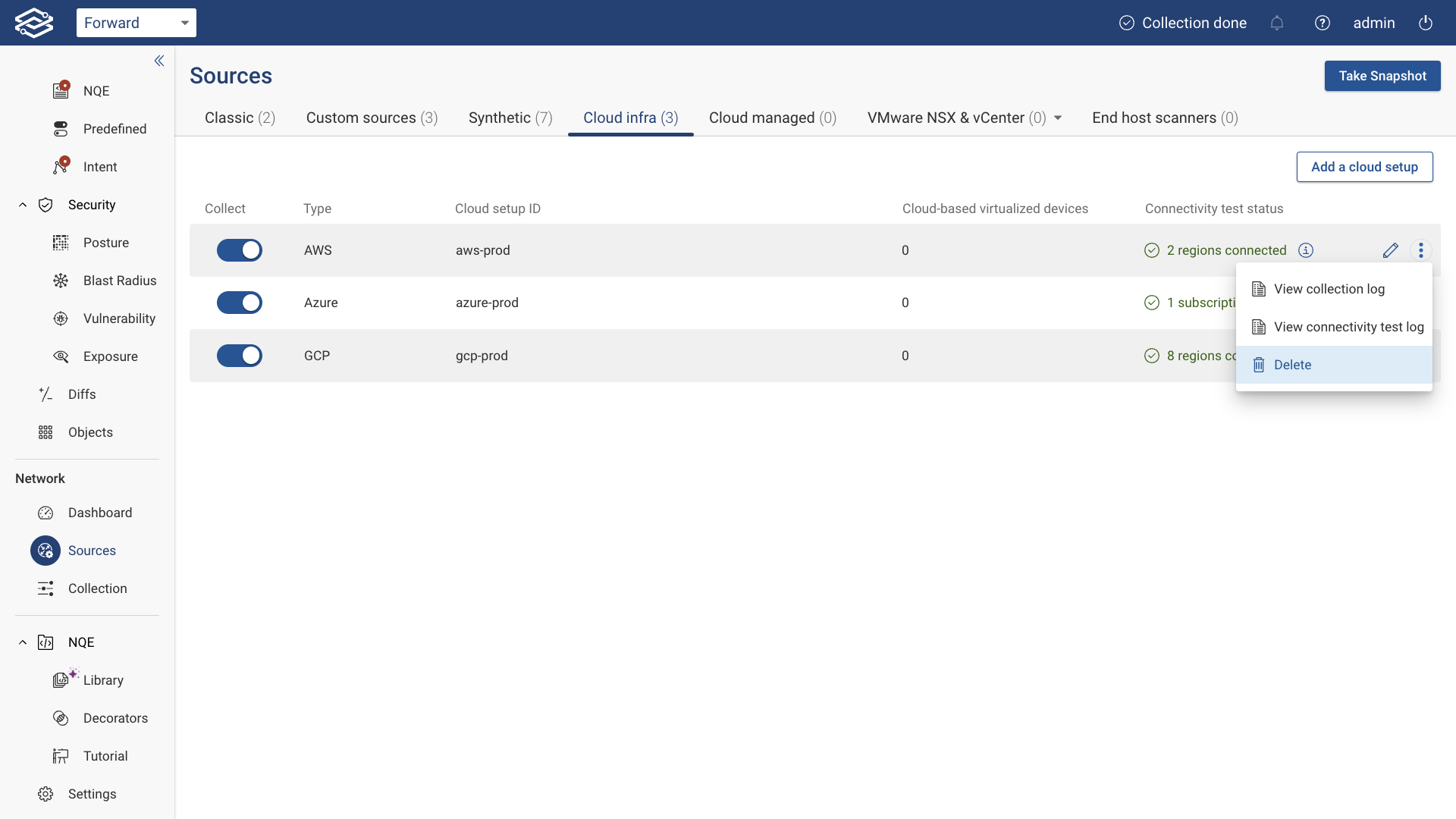Screen dimensions: 1456x819
Task: Open the Vulnerability analysis view
Action: click(61, 318)
